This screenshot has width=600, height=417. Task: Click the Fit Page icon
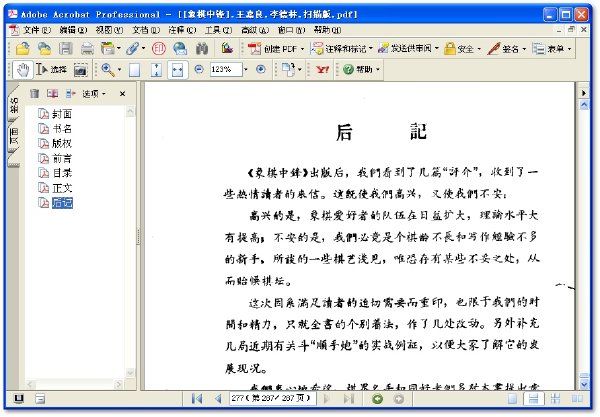point(156,70)
